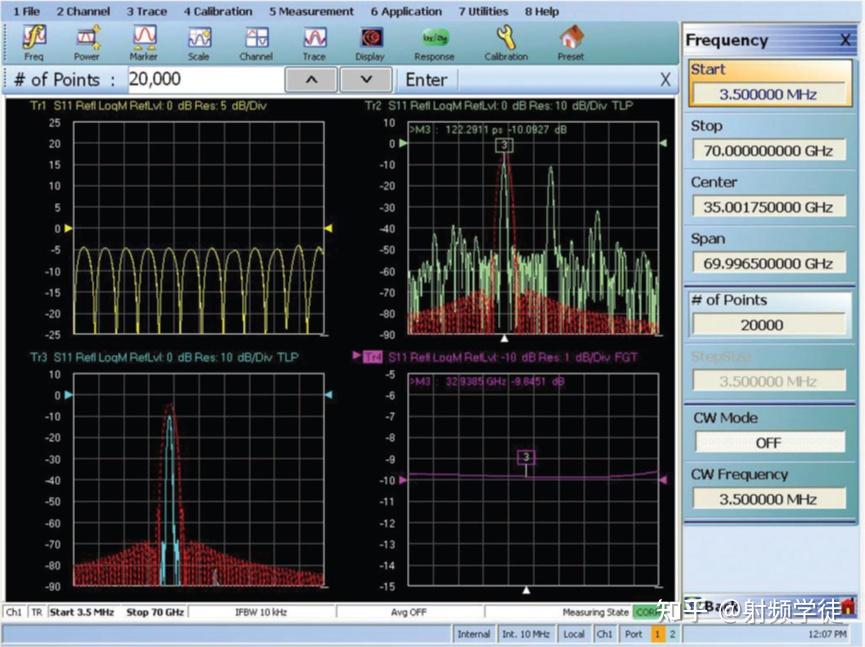This screenshot has width=865, height=647.
Task: Open the Stop frequency field in panel
Action: coord(768,151)
